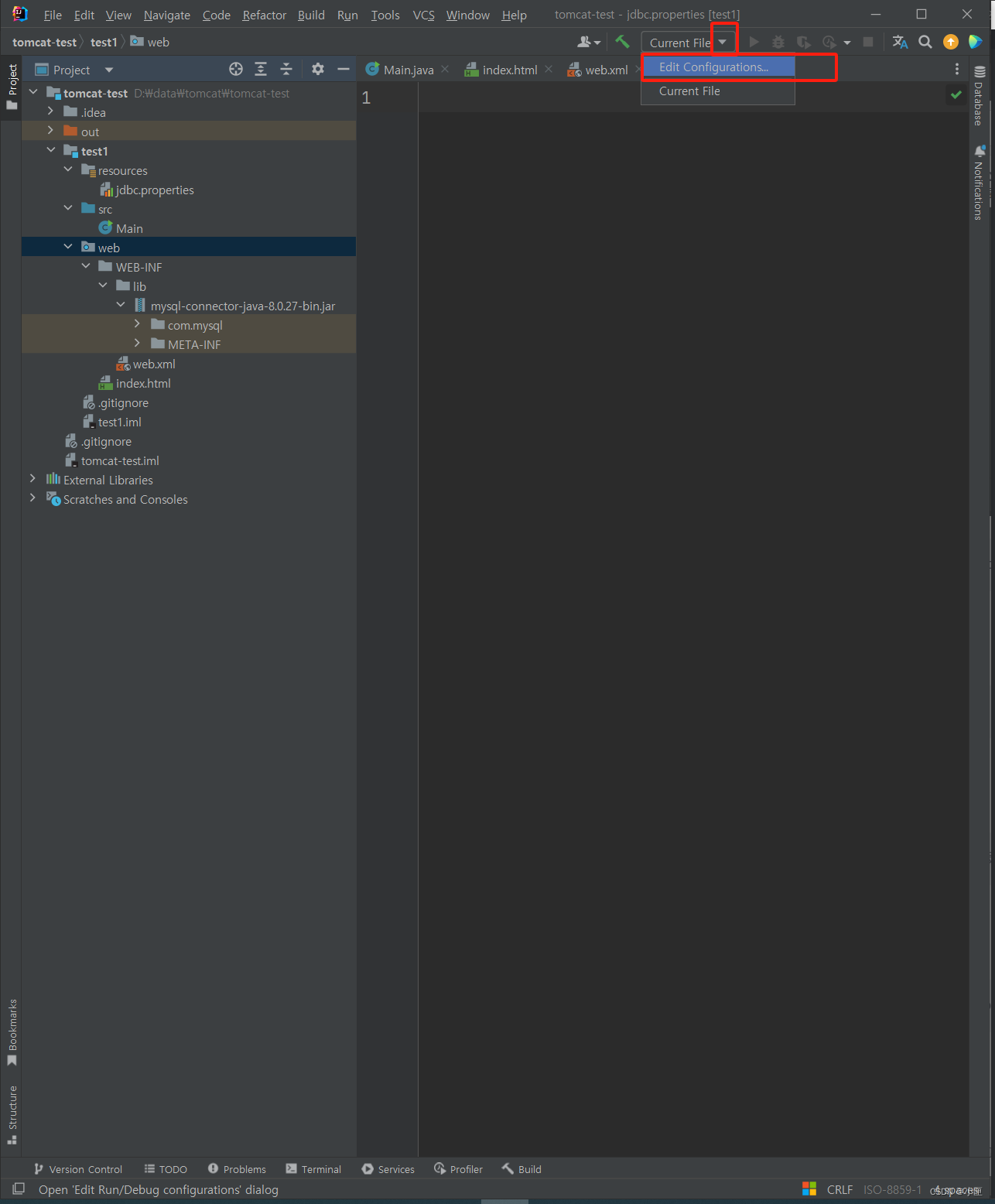Screen dimensions: 995x1204
Task: Collapse the WEB-INF folder
Action: (x=86, y=266)
